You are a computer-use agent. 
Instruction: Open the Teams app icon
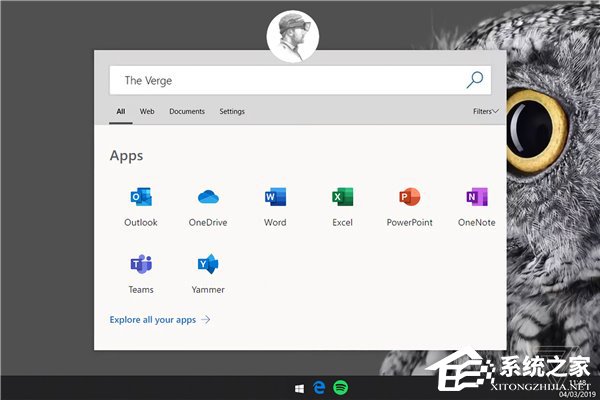click(x=141, y=264)
